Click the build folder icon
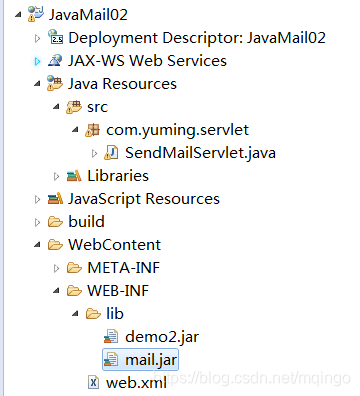 55,222
